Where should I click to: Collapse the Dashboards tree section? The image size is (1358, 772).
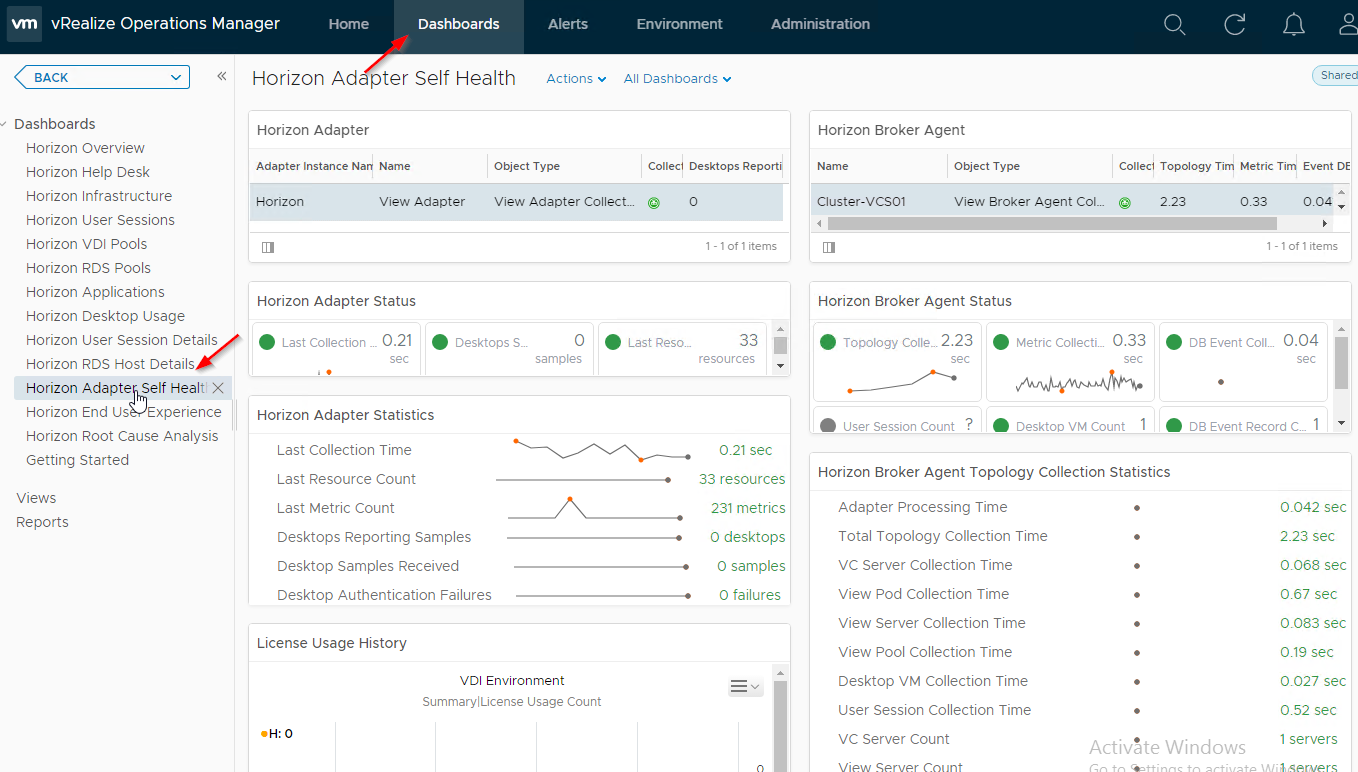click(x=5, y=124)
